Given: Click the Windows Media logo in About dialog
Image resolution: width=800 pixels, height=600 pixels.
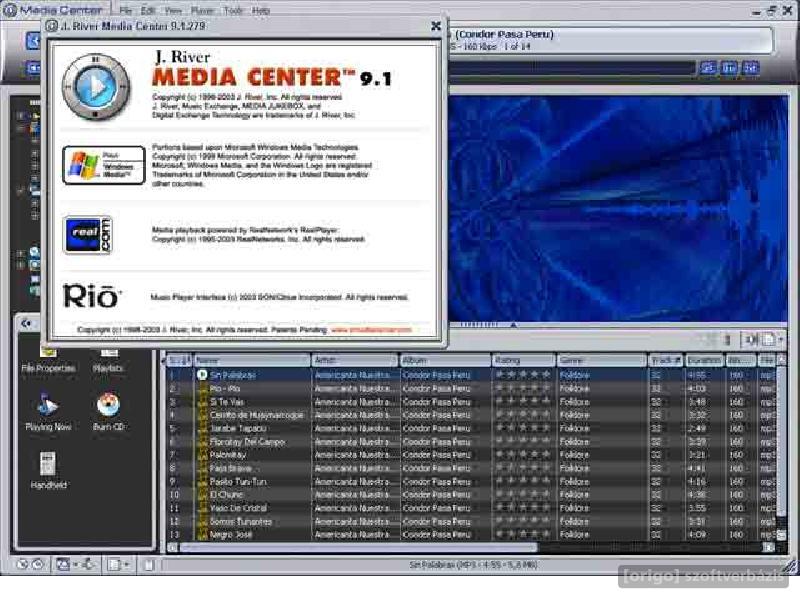Looking at the screenshot, I should pyautogui.click(x=104, y=165).
